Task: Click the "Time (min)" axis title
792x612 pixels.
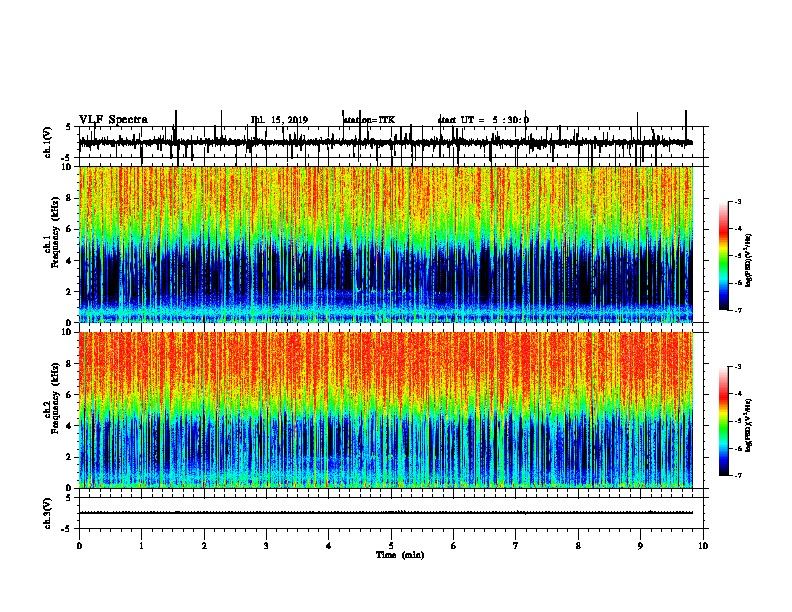Action: (400, 555)
